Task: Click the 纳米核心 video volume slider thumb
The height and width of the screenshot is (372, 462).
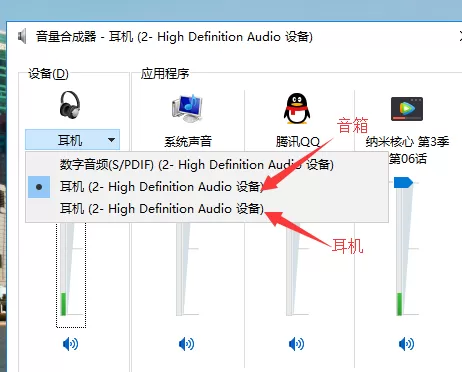Action: pos(403,183)
